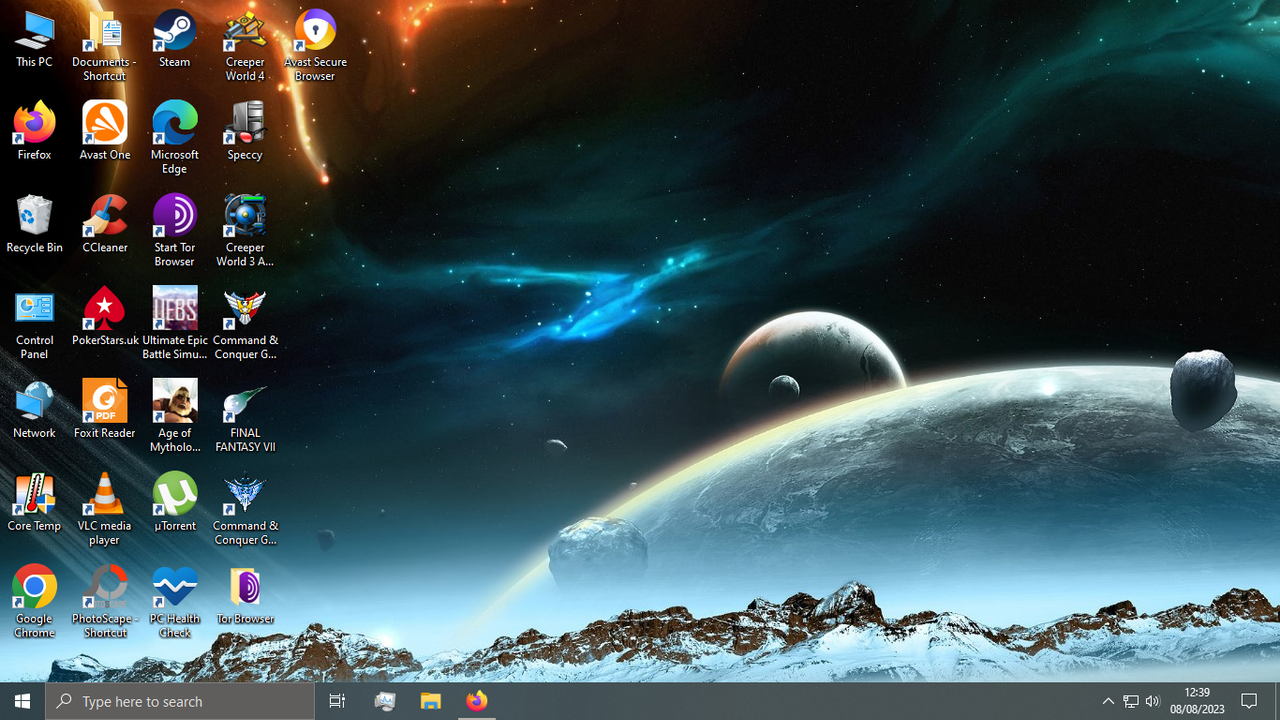
Task: Select the Age of Mythology icon
Action: (x=174, y=417)
